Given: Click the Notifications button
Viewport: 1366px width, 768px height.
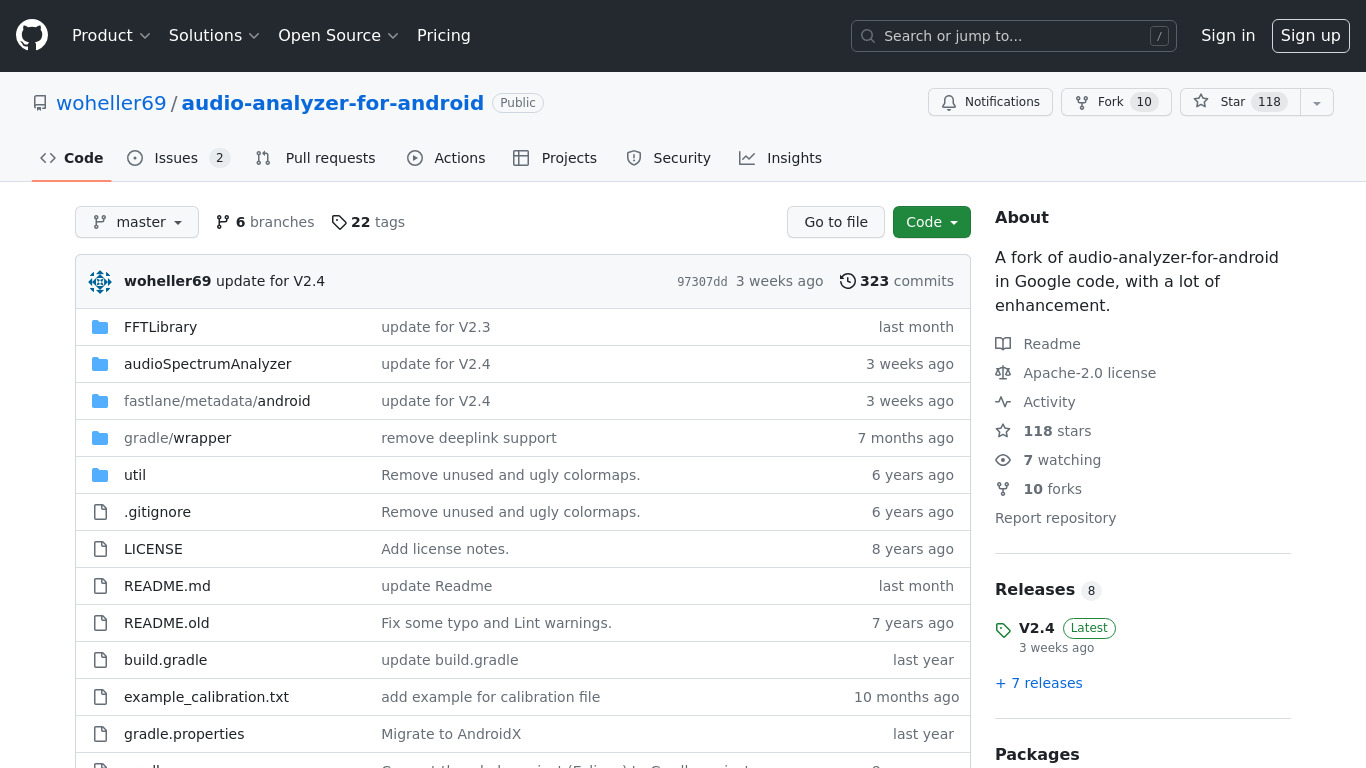Looking at the screenshot, I should point(990,102).
